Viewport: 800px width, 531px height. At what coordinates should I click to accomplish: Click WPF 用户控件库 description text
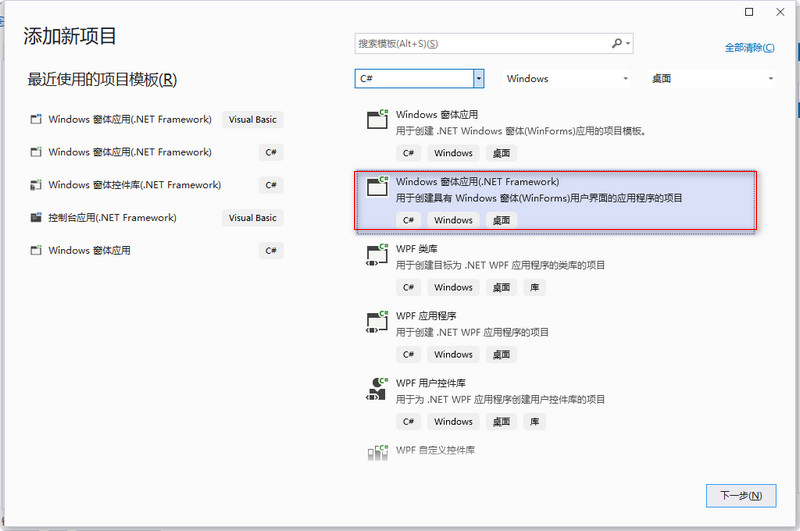click(500, 399)
